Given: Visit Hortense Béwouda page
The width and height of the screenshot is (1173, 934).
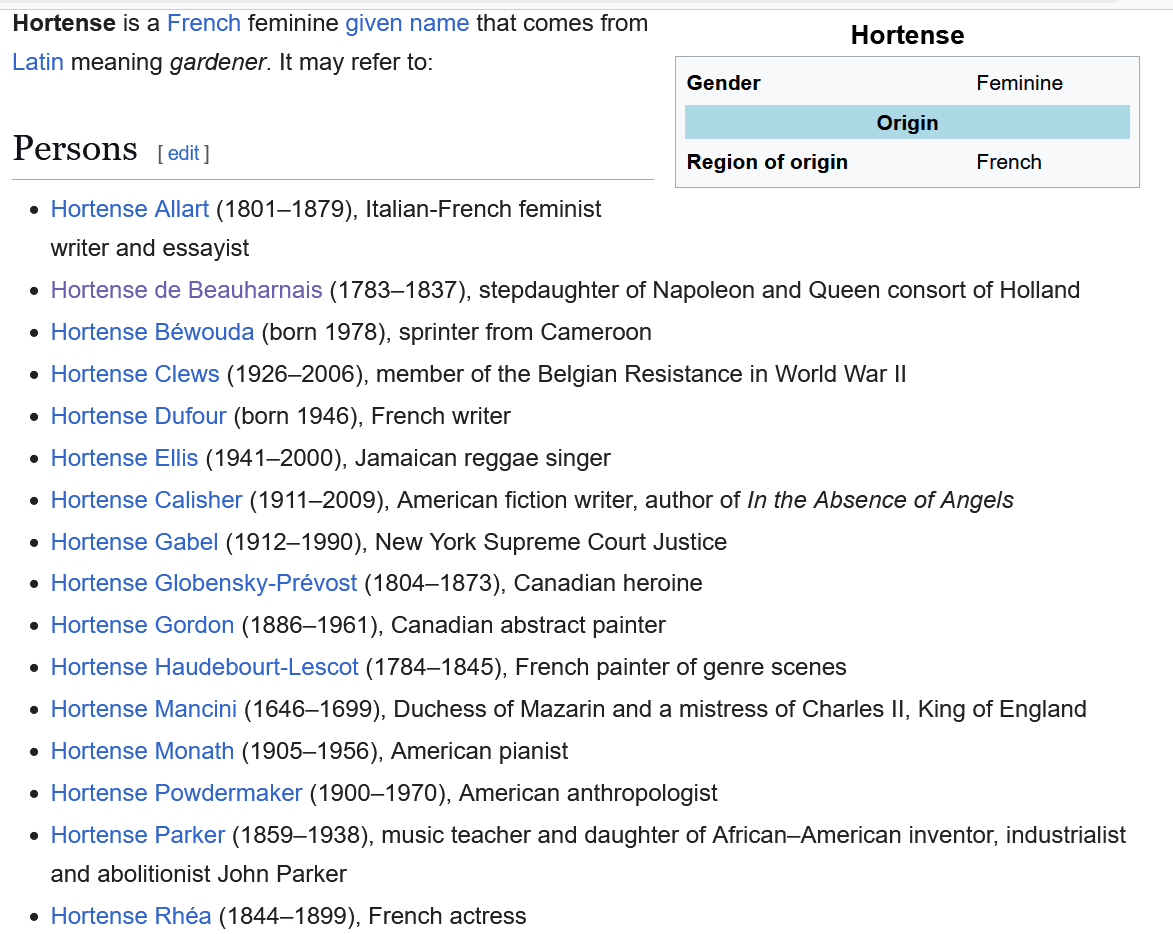Looking at the screenshot, I should [153, 332].
